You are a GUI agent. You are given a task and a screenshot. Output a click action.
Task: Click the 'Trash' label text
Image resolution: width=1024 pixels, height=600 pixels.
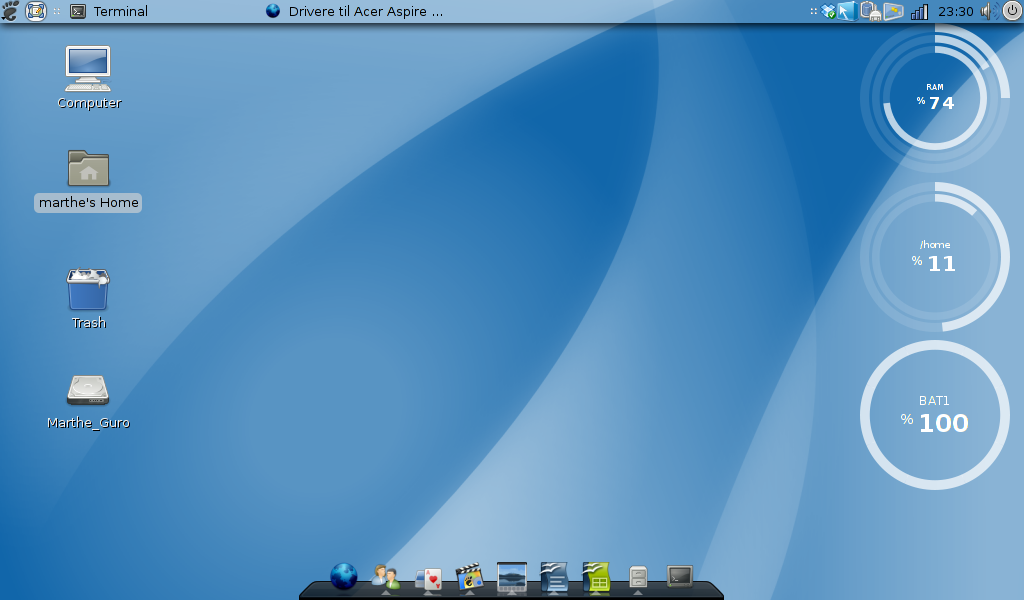pos(89,323)
